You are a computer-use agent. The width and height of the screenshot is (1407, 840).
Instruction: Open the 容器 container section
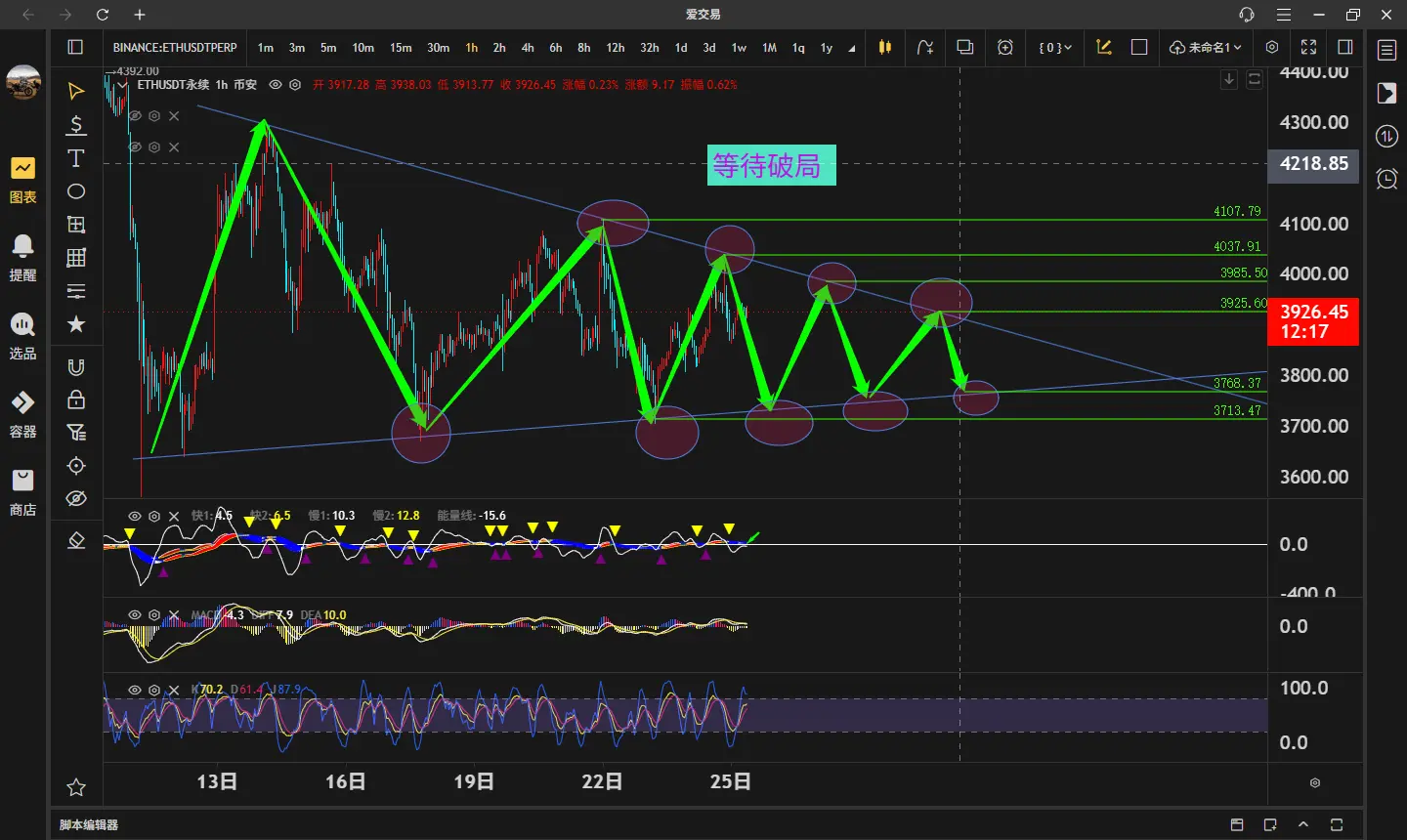22,415
